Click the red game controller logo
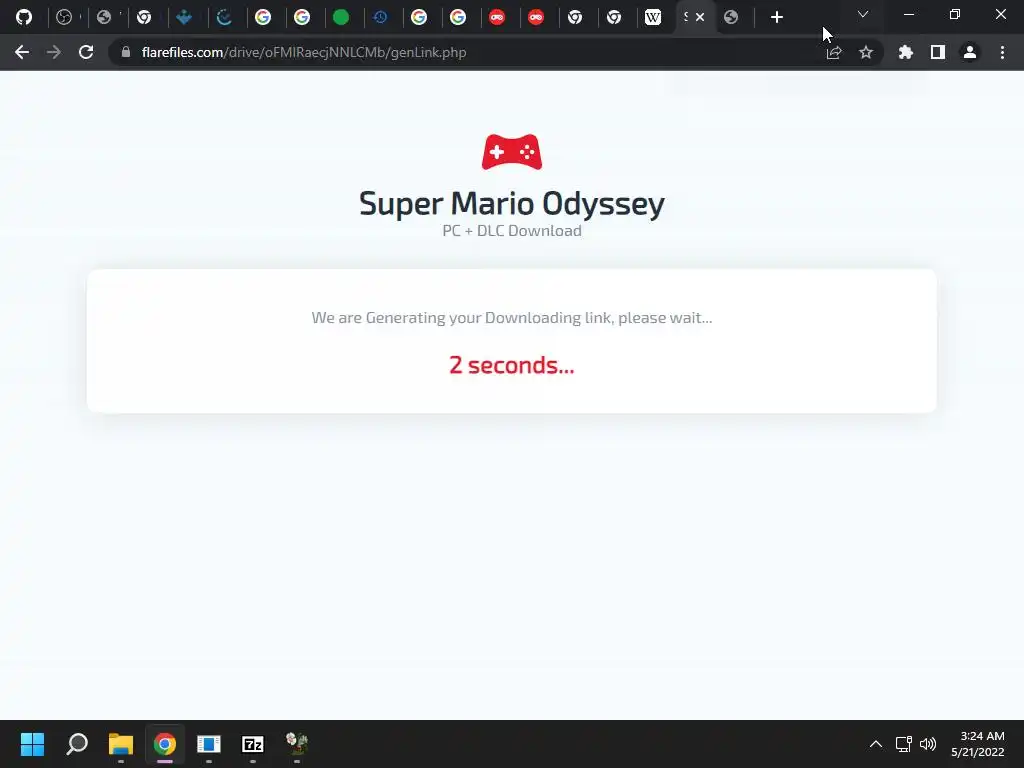 (512, 152)
